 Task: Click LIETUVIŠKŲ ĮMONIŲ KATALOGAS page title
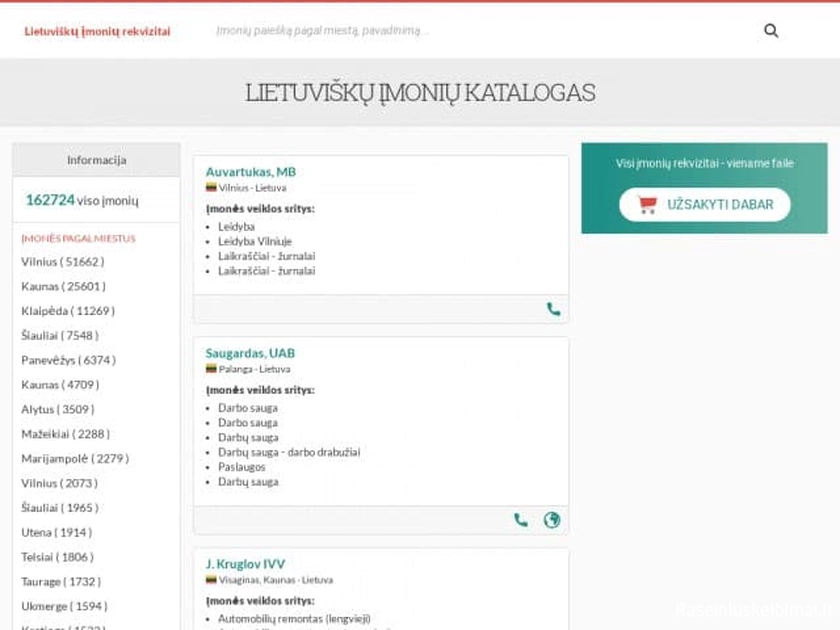pyautogui.click(x=420, y=93)
